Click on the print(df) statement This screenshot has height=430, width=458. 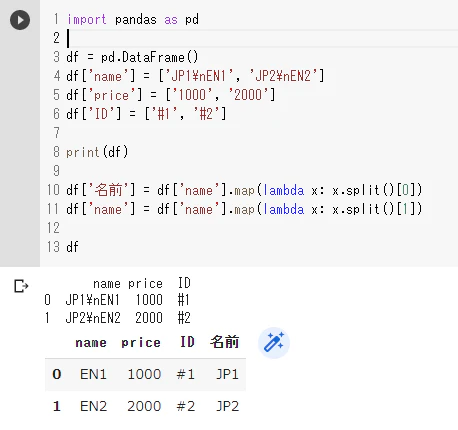tap(97, 152)
